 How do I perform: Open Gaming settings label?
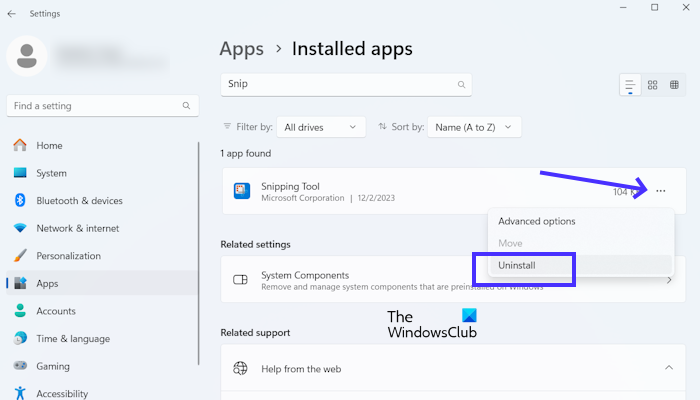53,367
